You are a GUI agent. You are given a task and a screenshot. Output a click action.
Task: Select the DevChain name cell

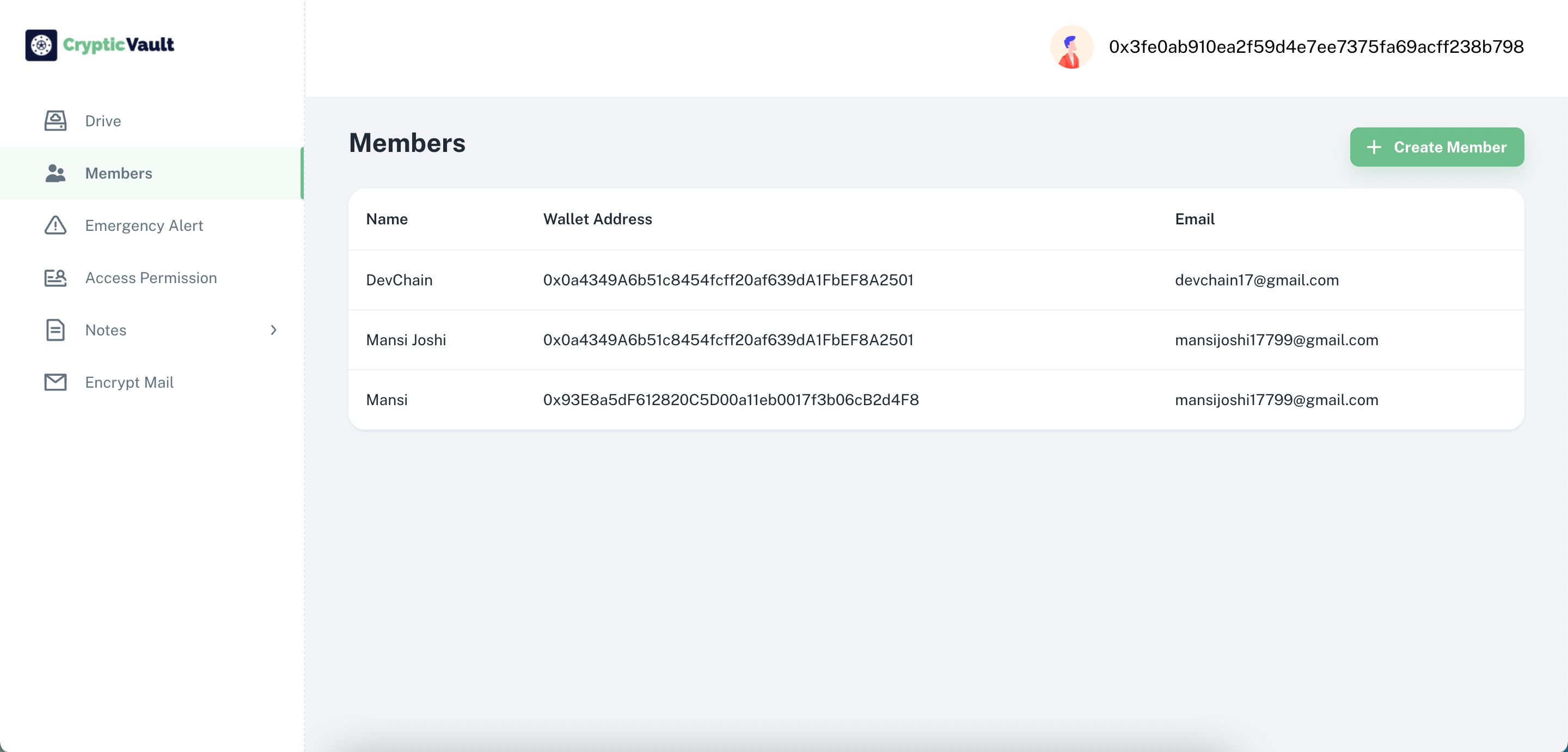(x=399, y=280)
